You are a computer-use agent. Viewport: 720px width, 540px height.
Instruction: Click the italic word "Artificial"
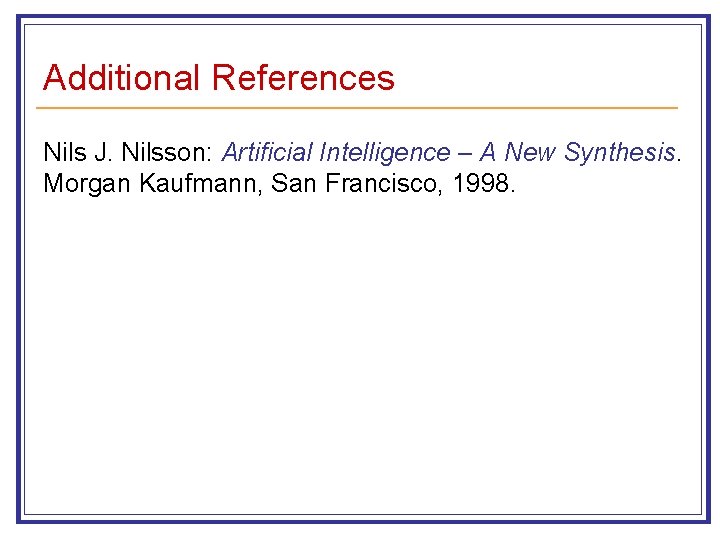(268, 153)
